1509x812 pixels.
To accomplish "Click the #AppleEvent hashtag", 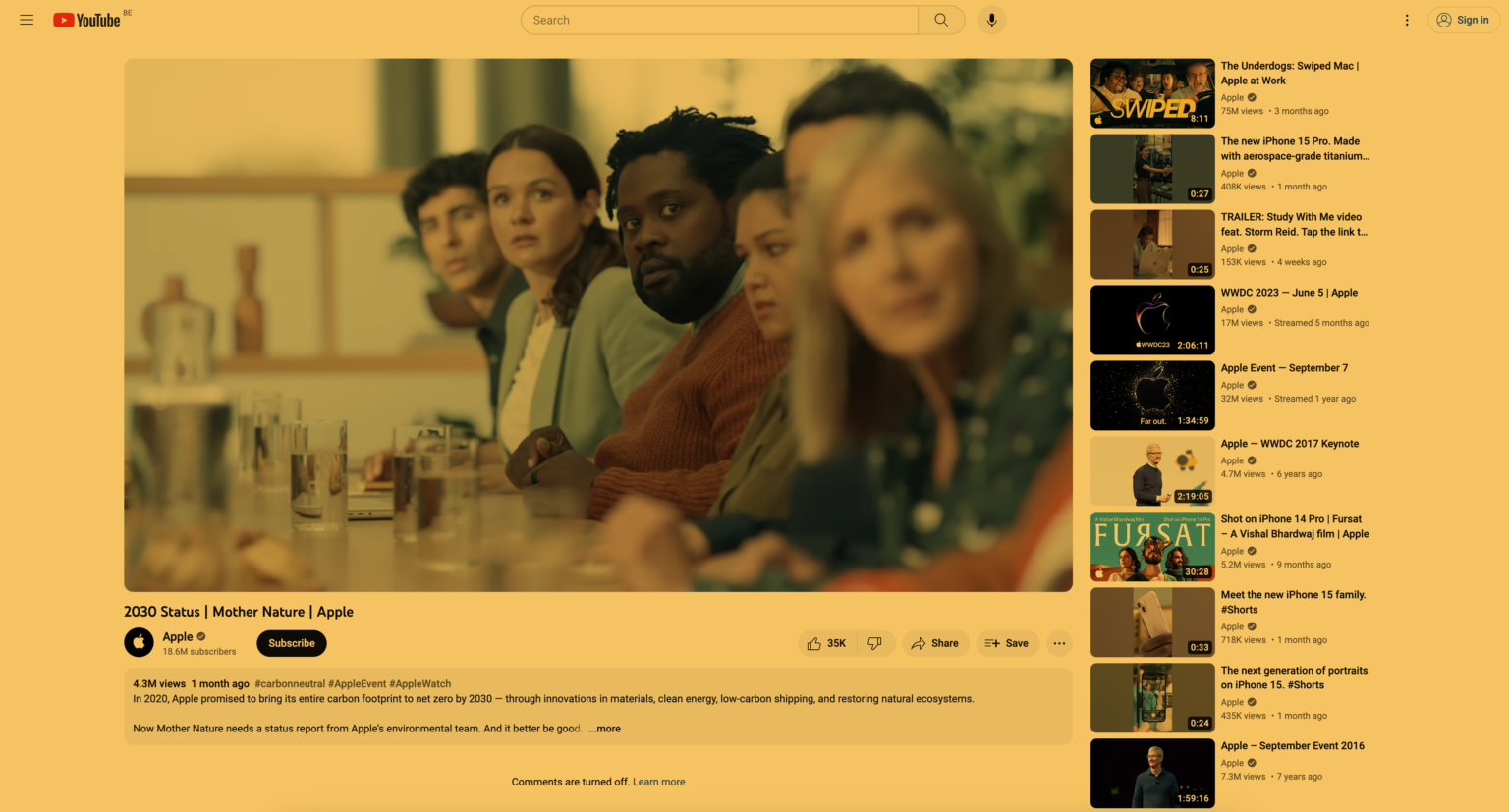I will (x=357, y=684).
